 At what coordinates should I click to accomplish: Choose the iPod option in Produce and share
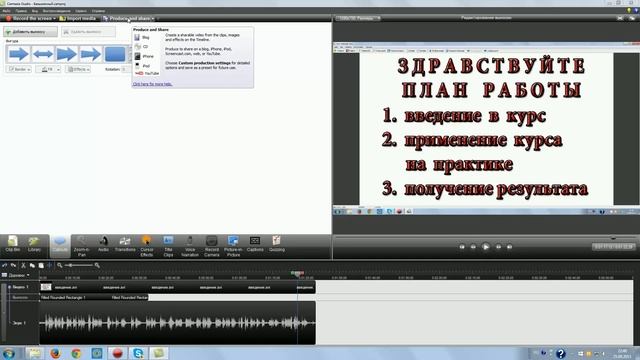[142, 65]
